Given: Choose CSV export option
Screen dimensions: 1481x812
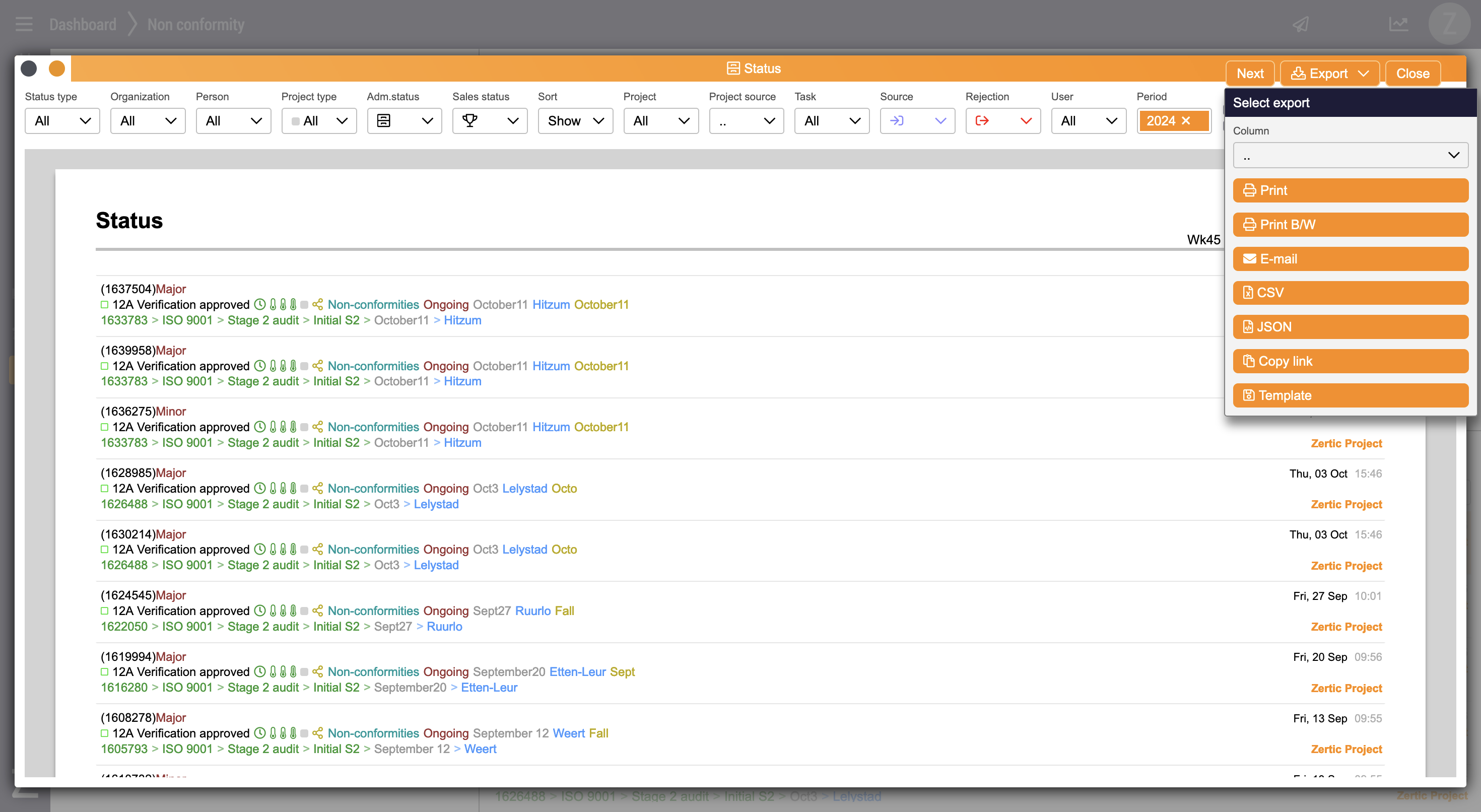Looking at the screenshot, I should [x=1350, y=293].
